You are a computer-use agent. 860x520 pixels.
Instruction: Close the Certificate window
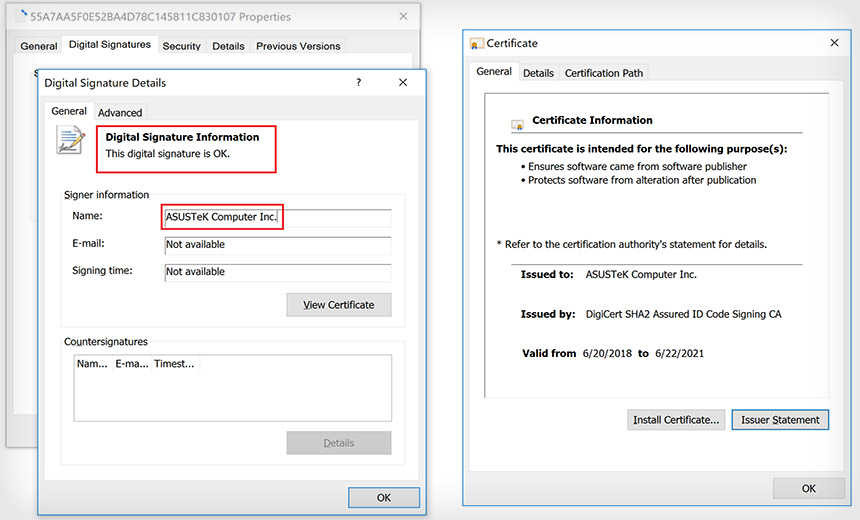point(834,43)
